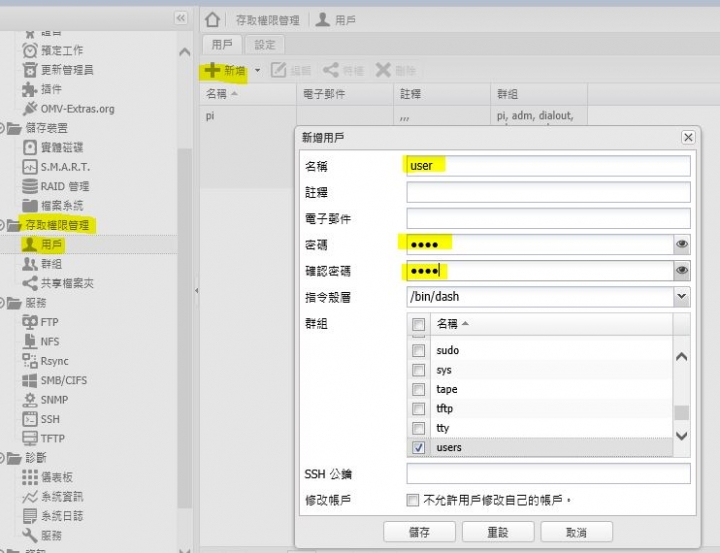Open NFS service icon

point(30,341)
